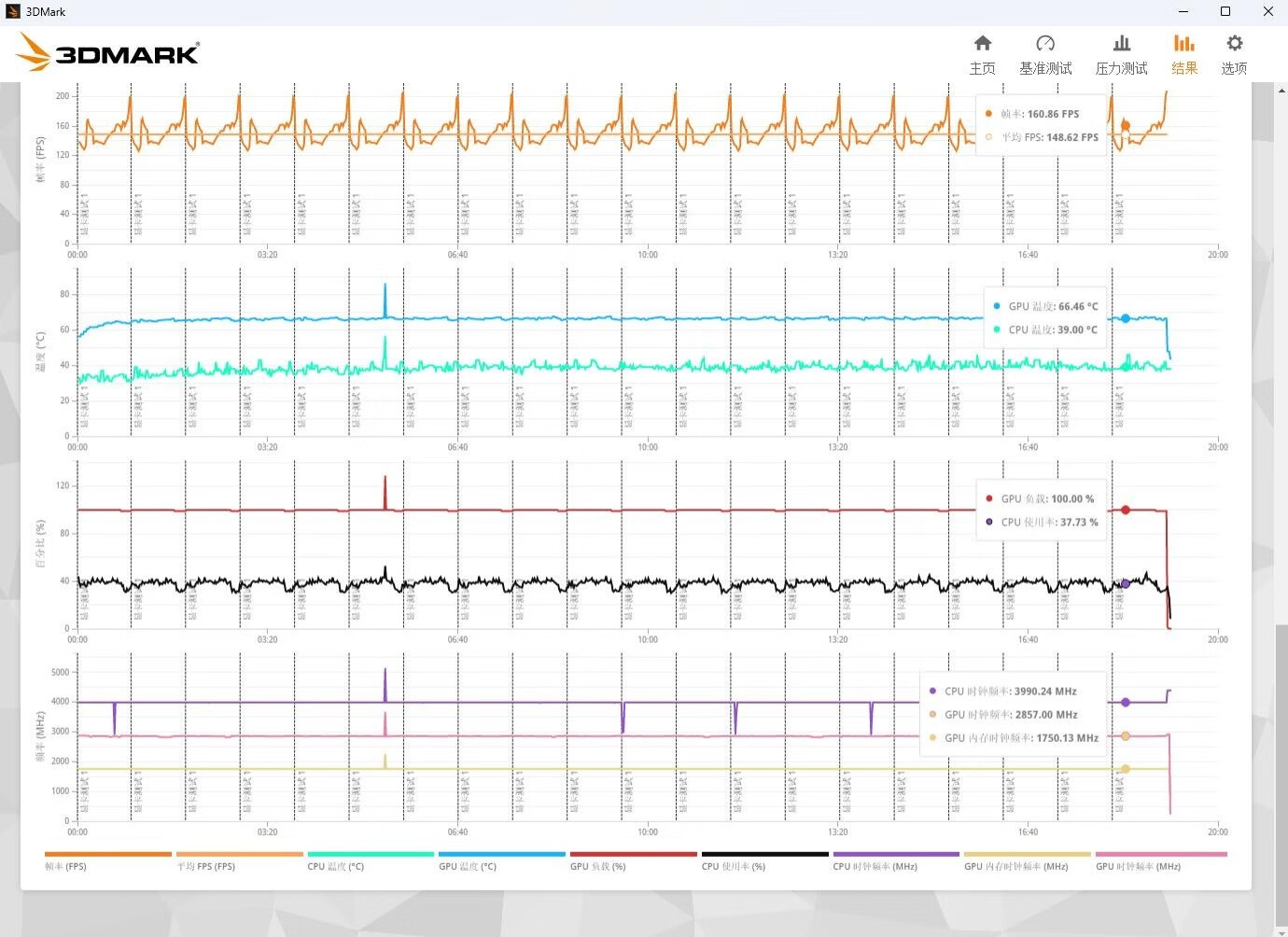Click the 3DMark logo in the header

pyautogui.click(x=108, y=53)
